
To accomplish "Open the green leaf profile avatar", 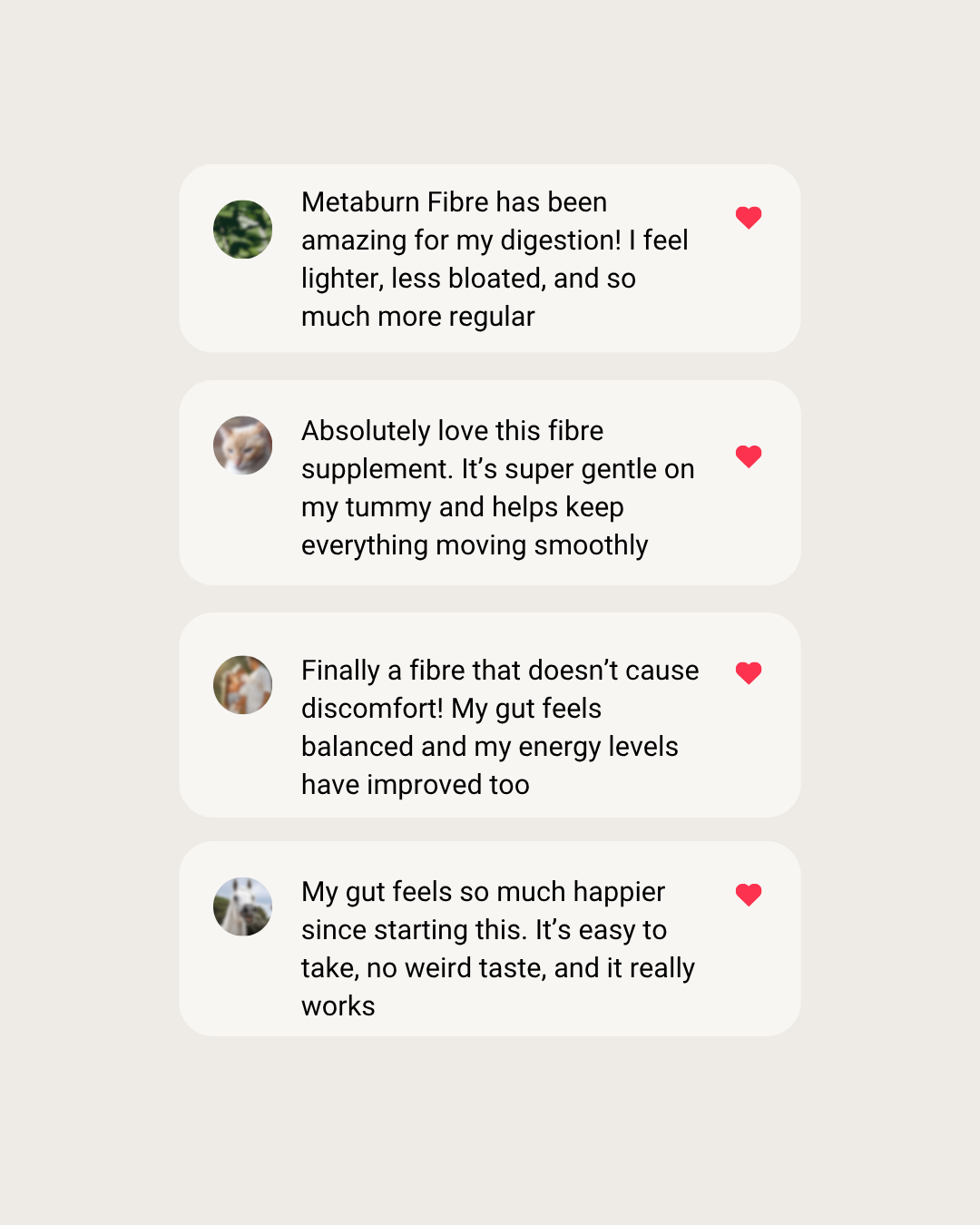I will pyautogui.click(x=242, y=230).
